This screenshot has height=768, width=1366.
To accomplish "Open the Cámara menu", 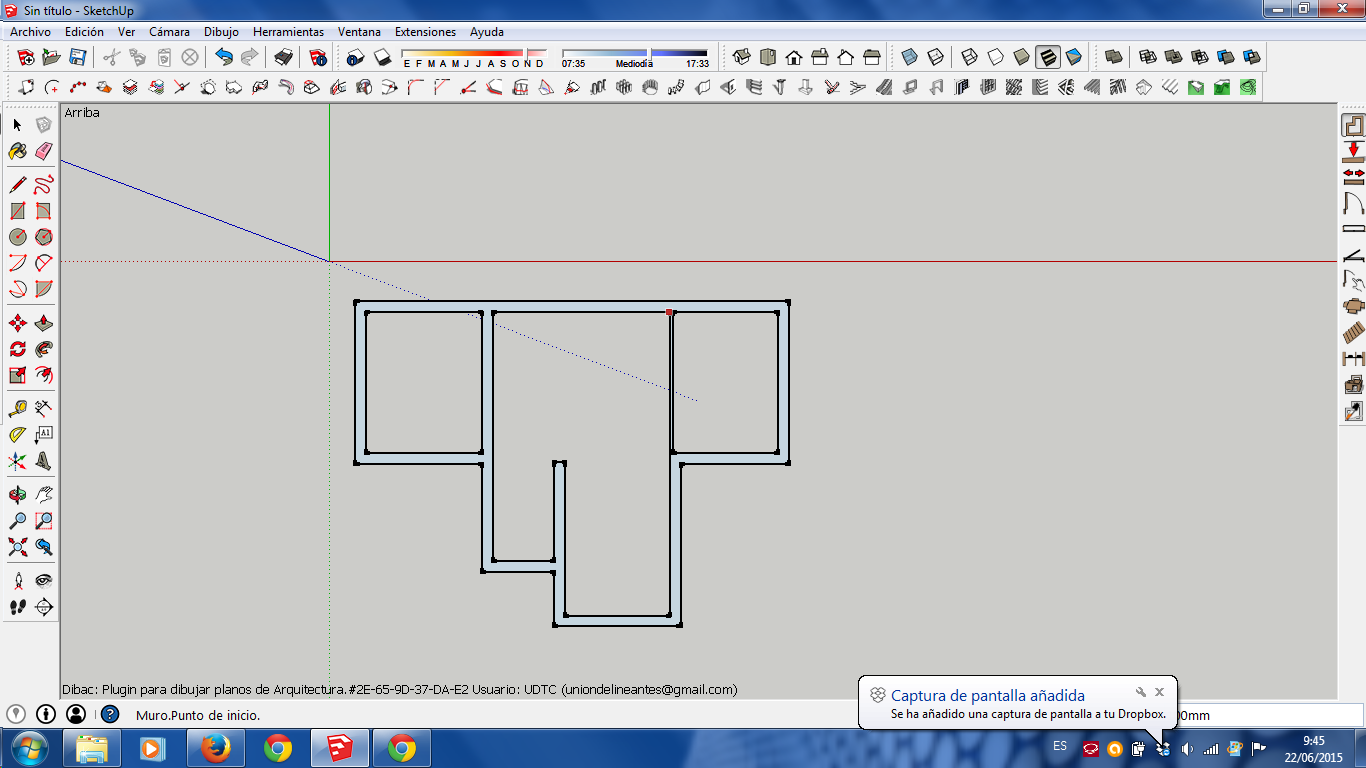I will click(169, 32).
